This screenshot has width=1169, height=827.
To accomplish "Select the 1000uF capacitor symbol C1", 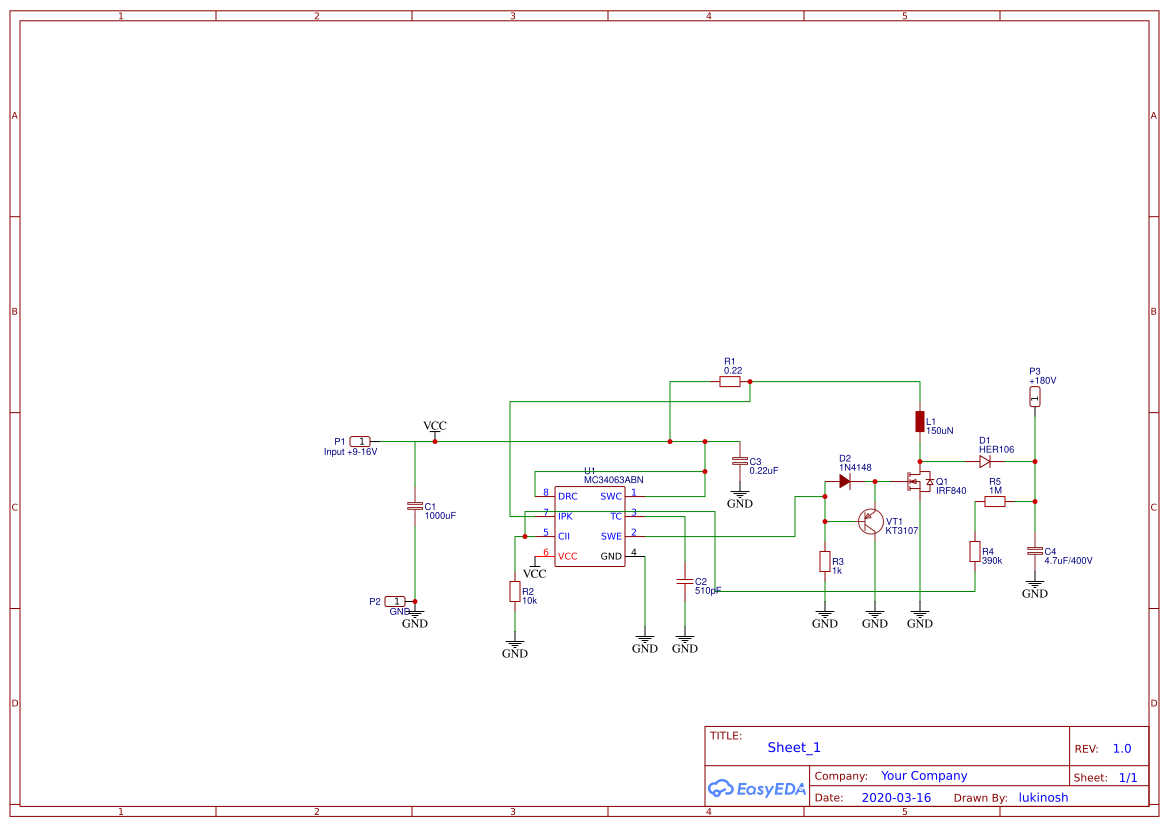I will tap(415, 507).
